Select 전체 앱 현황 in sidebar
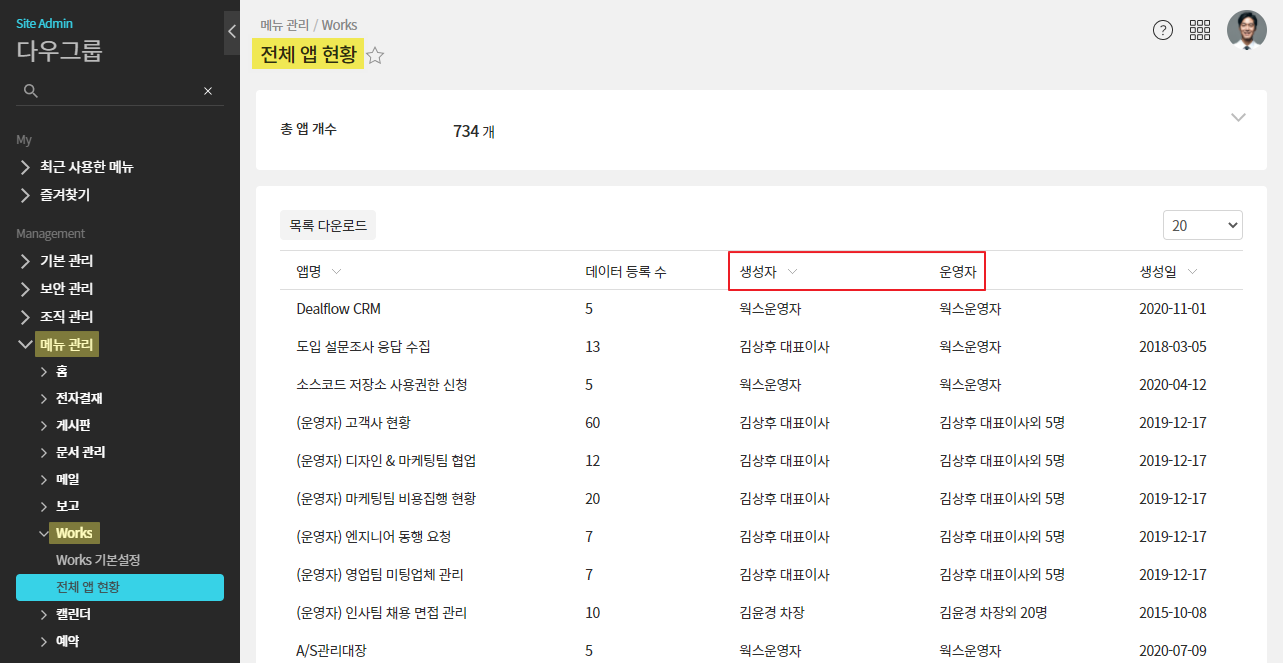1283x663 pixels. [119, 587]
